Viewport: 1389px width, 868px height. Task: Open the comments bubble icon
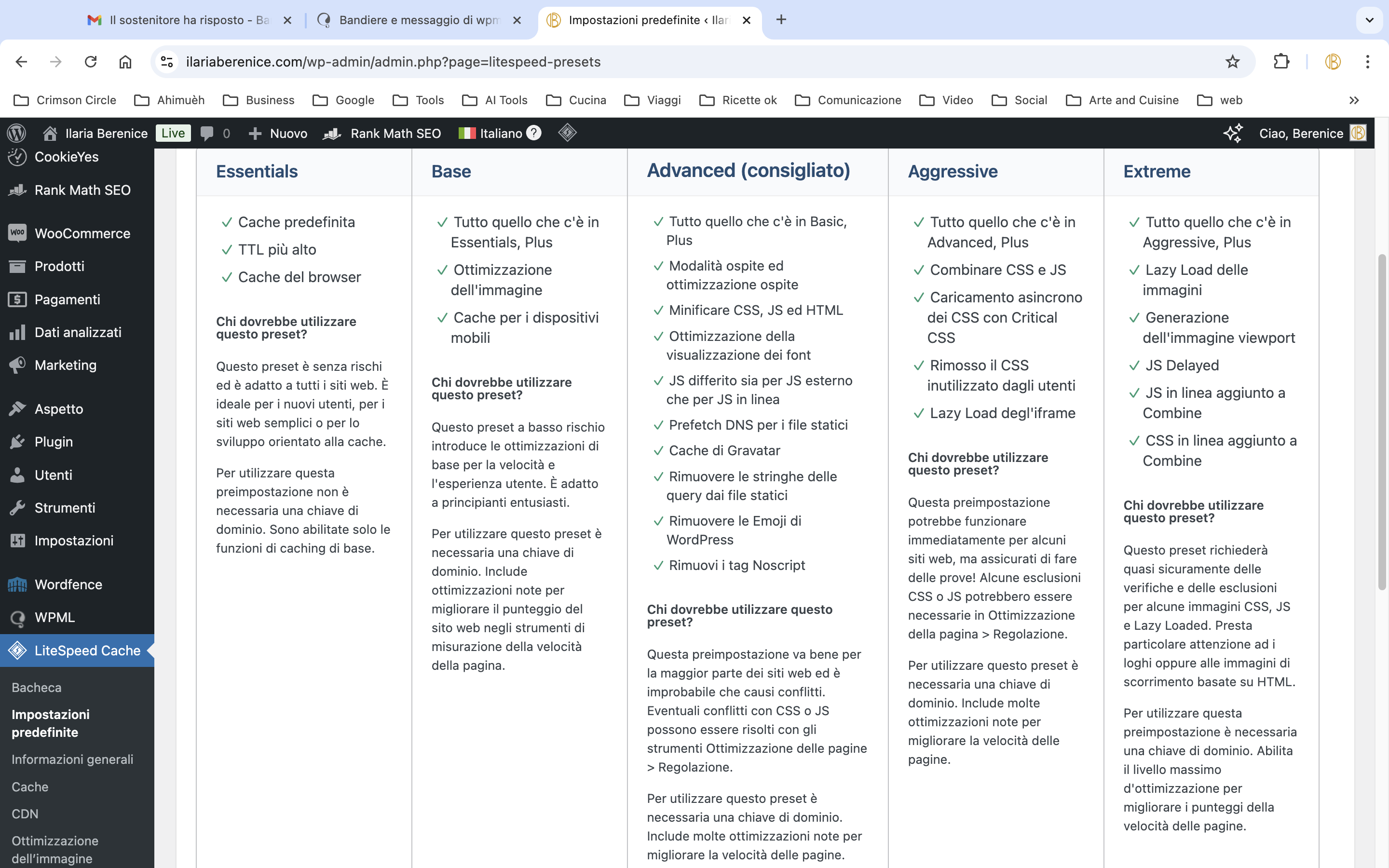point(206,133)
